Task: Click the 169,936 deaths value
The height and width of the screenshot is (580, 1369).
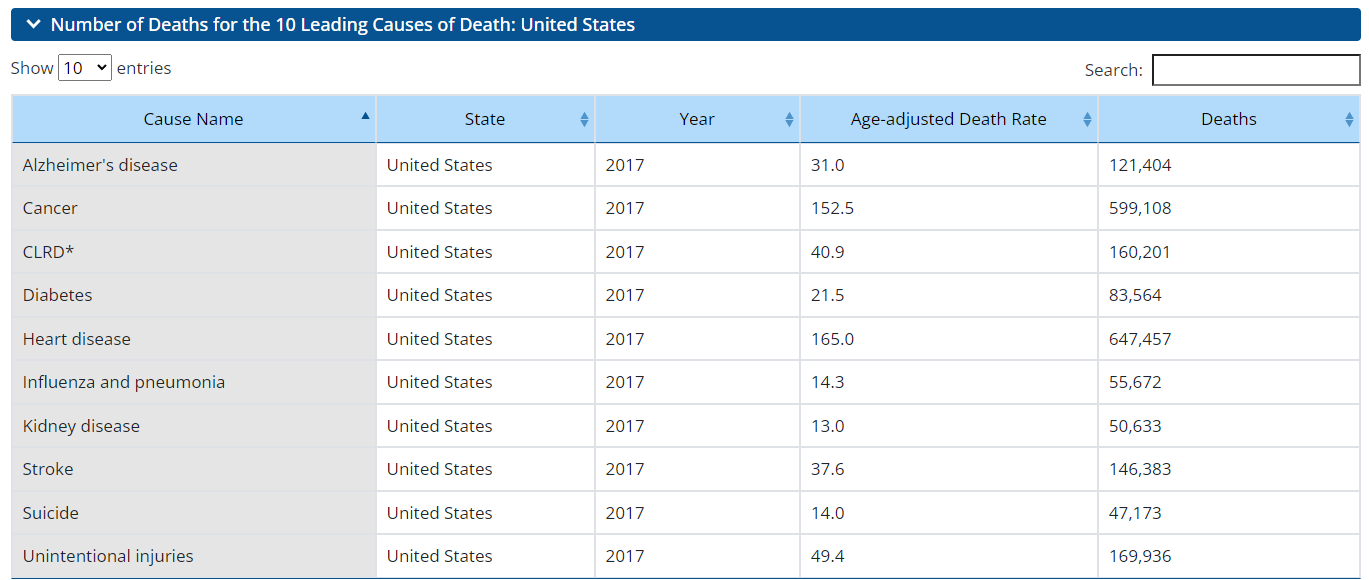Action: [x=1140, y=556]
